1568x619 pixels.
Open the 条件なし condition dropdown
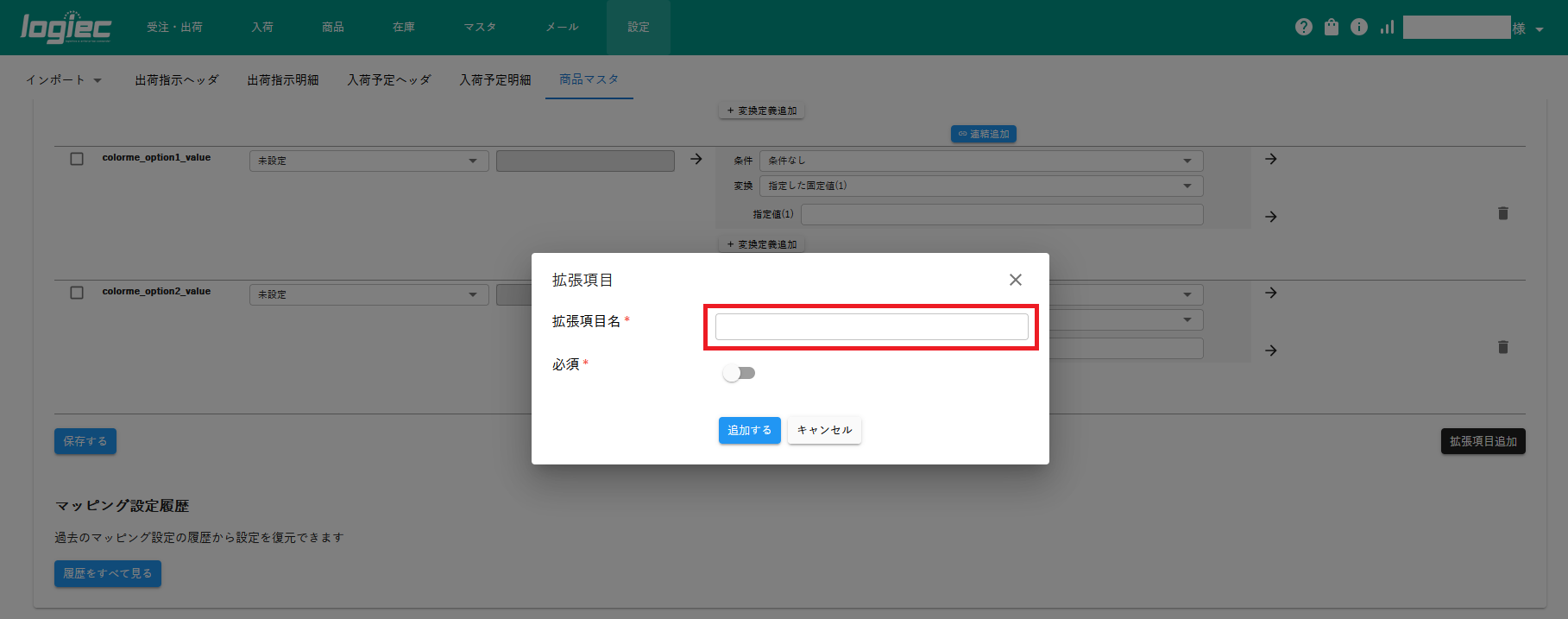point(980,161)
